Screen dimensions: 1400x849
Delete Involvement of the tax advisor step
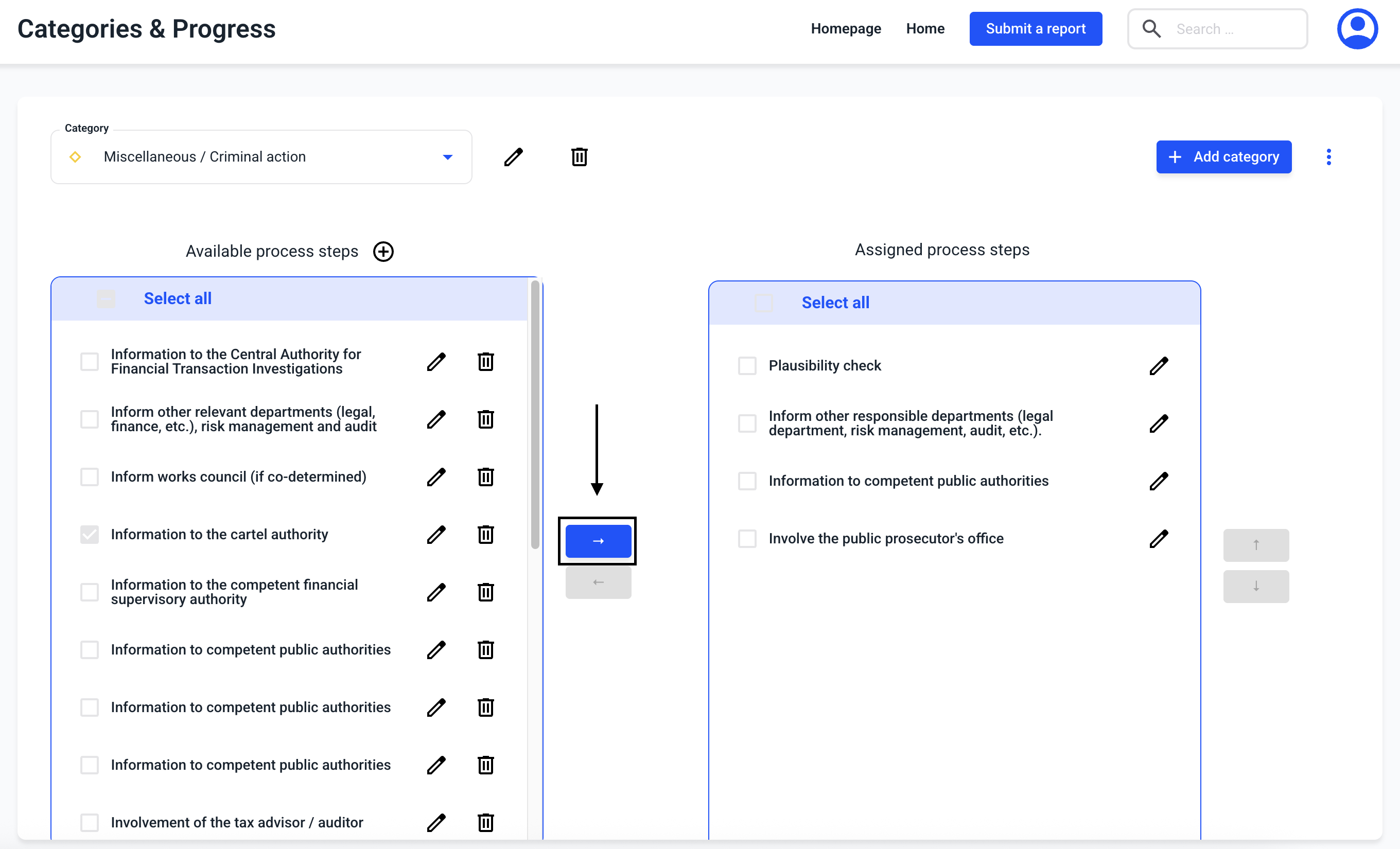[x=485, y=822]
